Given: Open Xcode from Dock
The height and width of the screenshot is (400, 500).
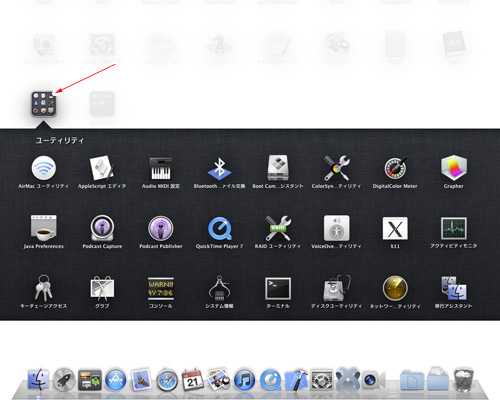Looking at the screenshot, I should [x=296, y=380].
